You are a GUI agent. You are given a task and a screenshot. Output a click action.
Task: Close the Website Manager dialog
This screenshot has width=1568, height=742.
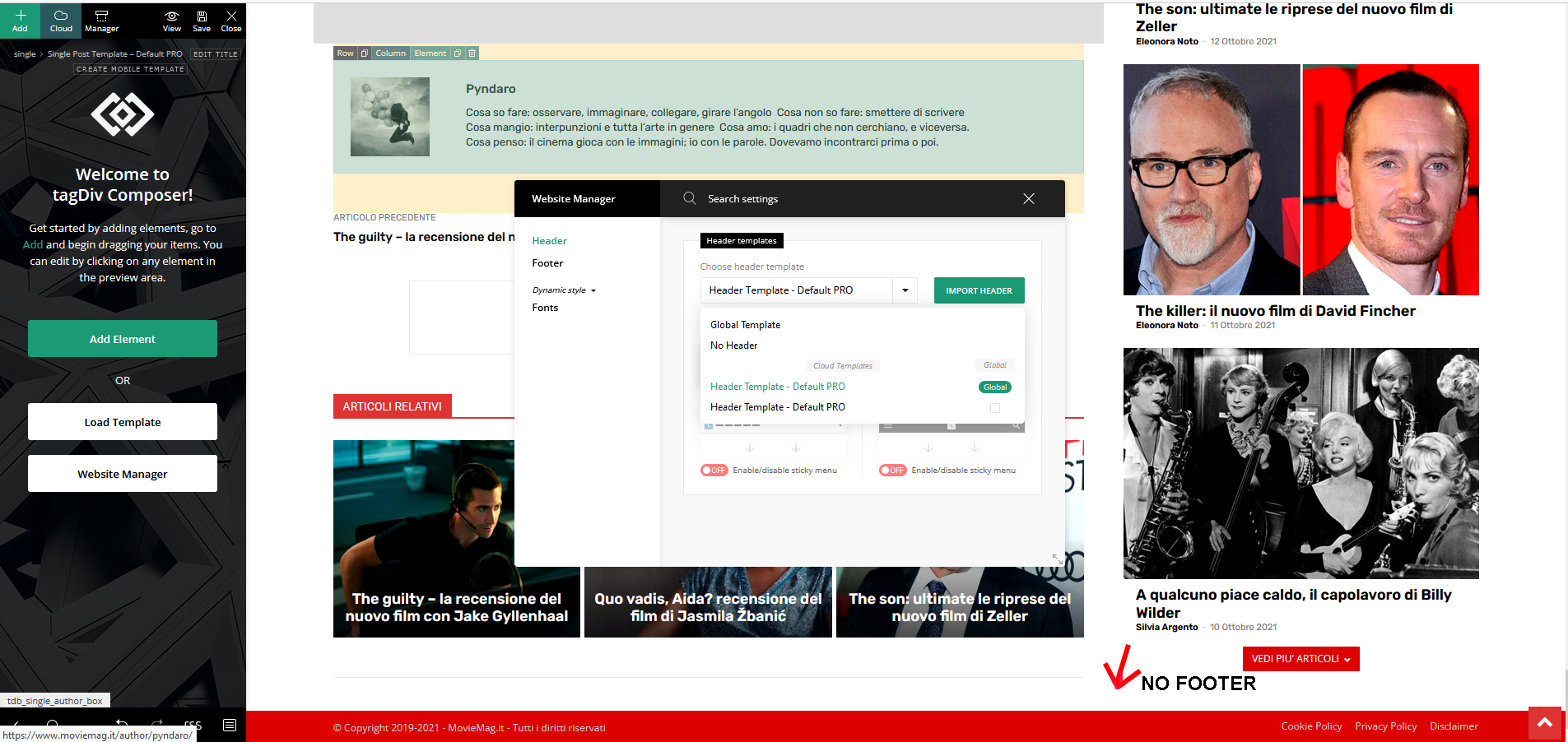coord(1029,198)
